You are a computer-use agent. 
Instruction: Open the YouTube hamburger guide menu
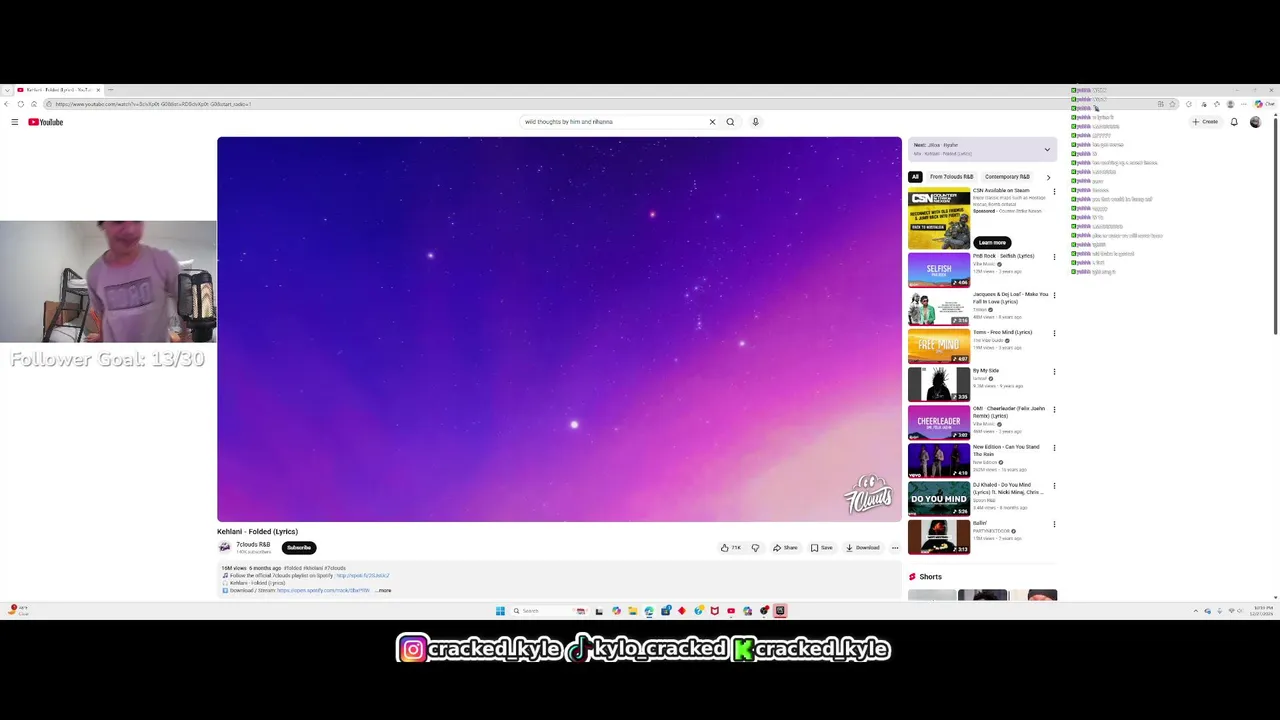(15, 122)
